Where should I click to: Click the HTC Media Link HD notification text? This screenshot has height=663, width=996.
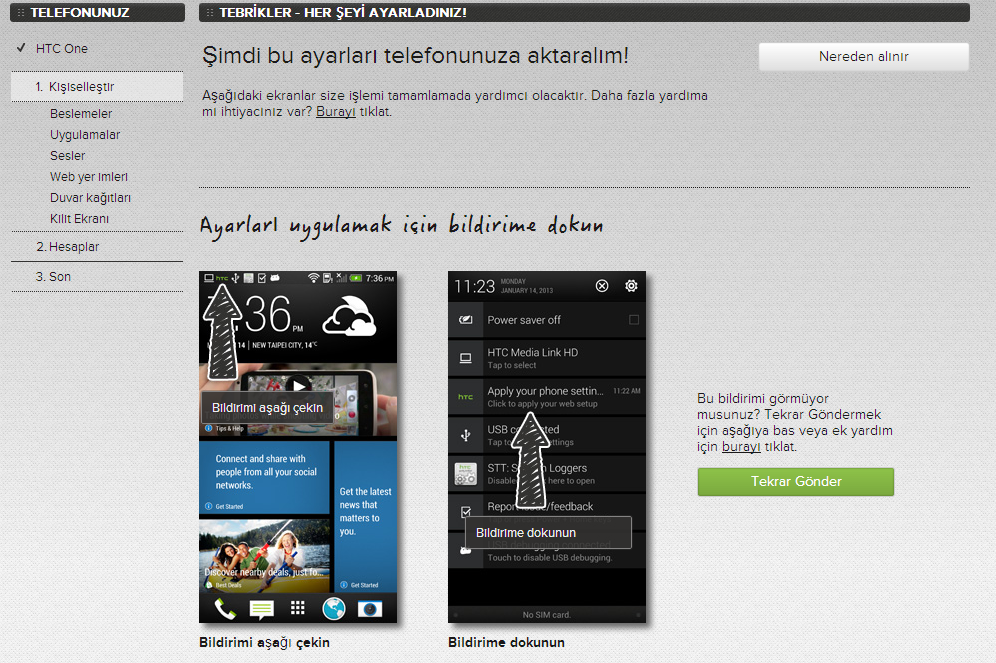532,352
